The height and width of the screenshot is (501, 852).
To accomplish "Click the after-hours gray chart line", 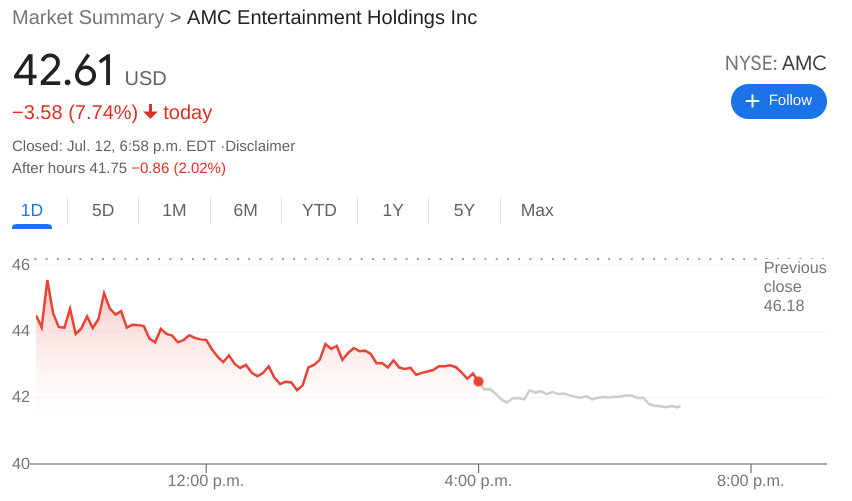I will [x=580, y=398].
